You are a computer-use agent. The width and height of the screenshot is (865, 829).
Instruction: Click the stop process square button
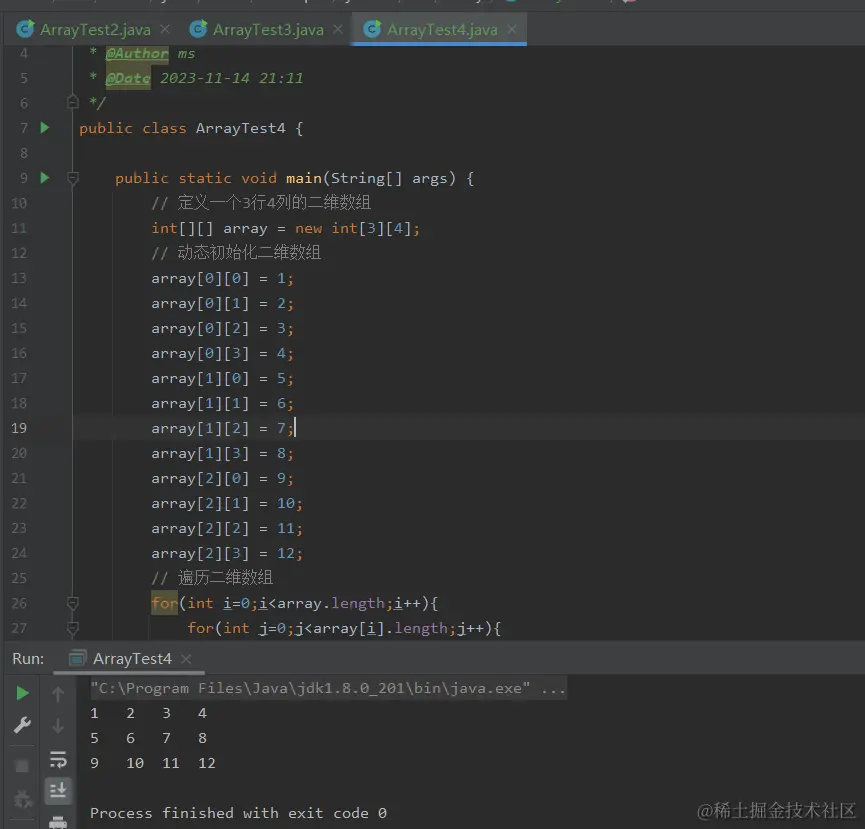22,766
